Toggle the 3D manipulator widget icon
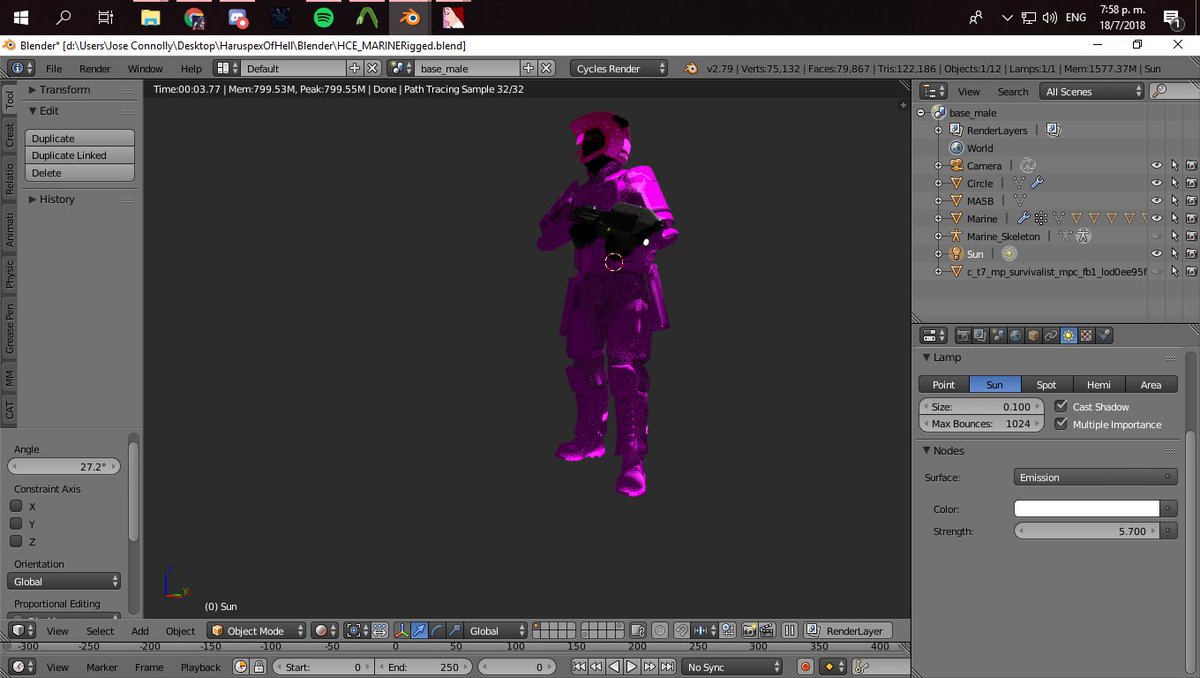The image size is (1200, 678). [402, 631]
